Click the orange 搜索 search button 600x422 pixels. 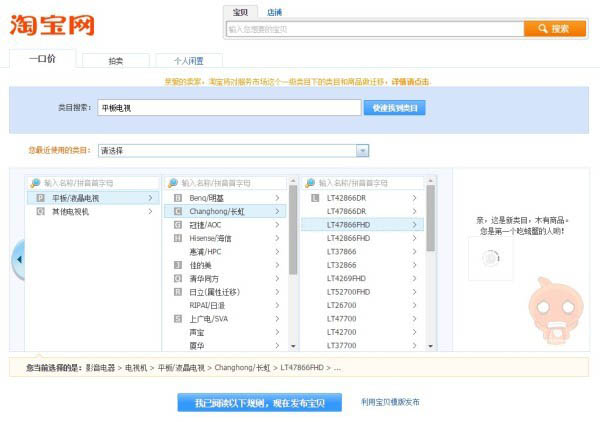click(x=555, y=29)
